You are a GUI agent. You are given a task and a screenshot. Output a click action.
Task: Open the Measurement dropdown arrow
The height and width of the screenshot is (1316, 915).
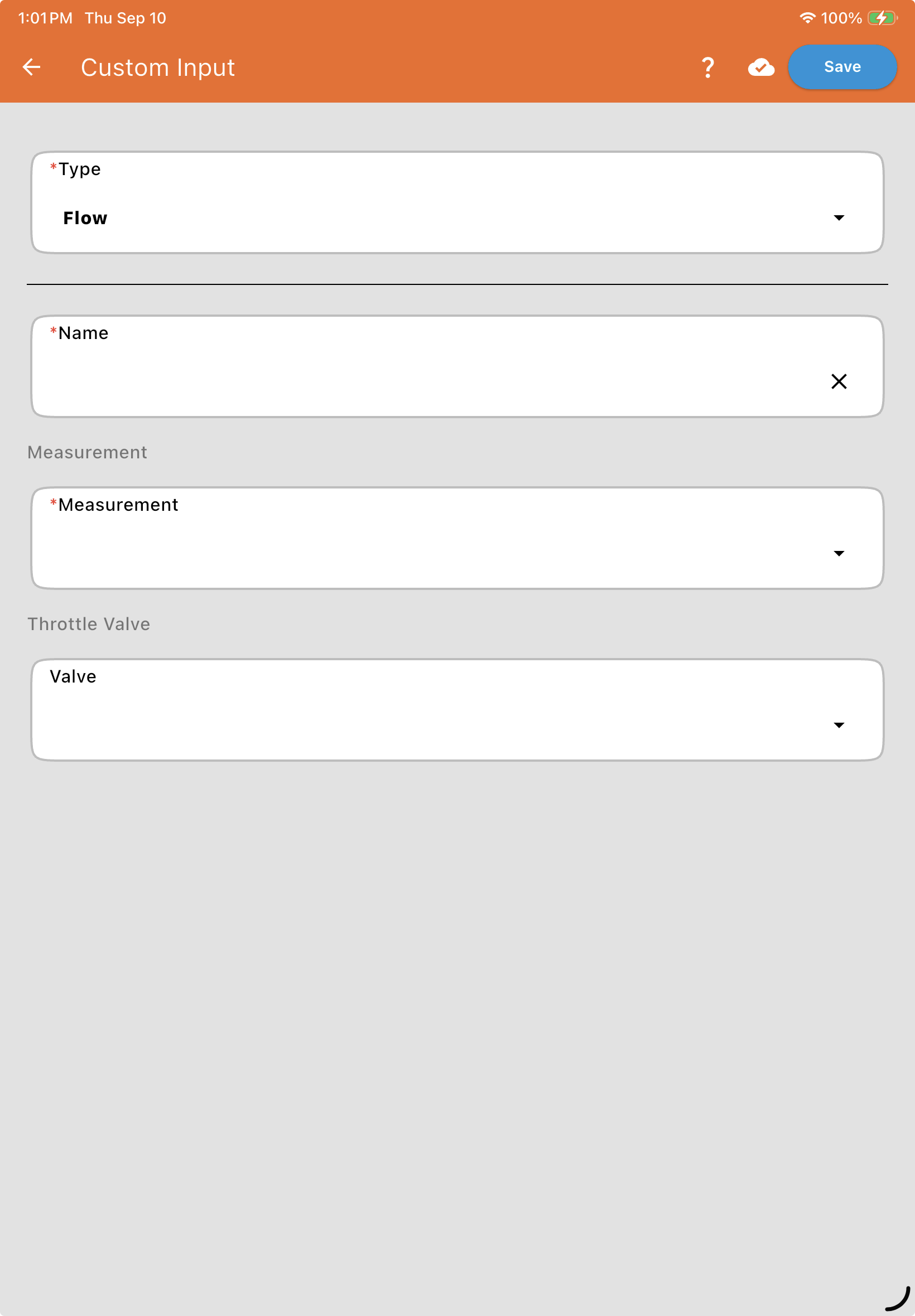(839, 553)
